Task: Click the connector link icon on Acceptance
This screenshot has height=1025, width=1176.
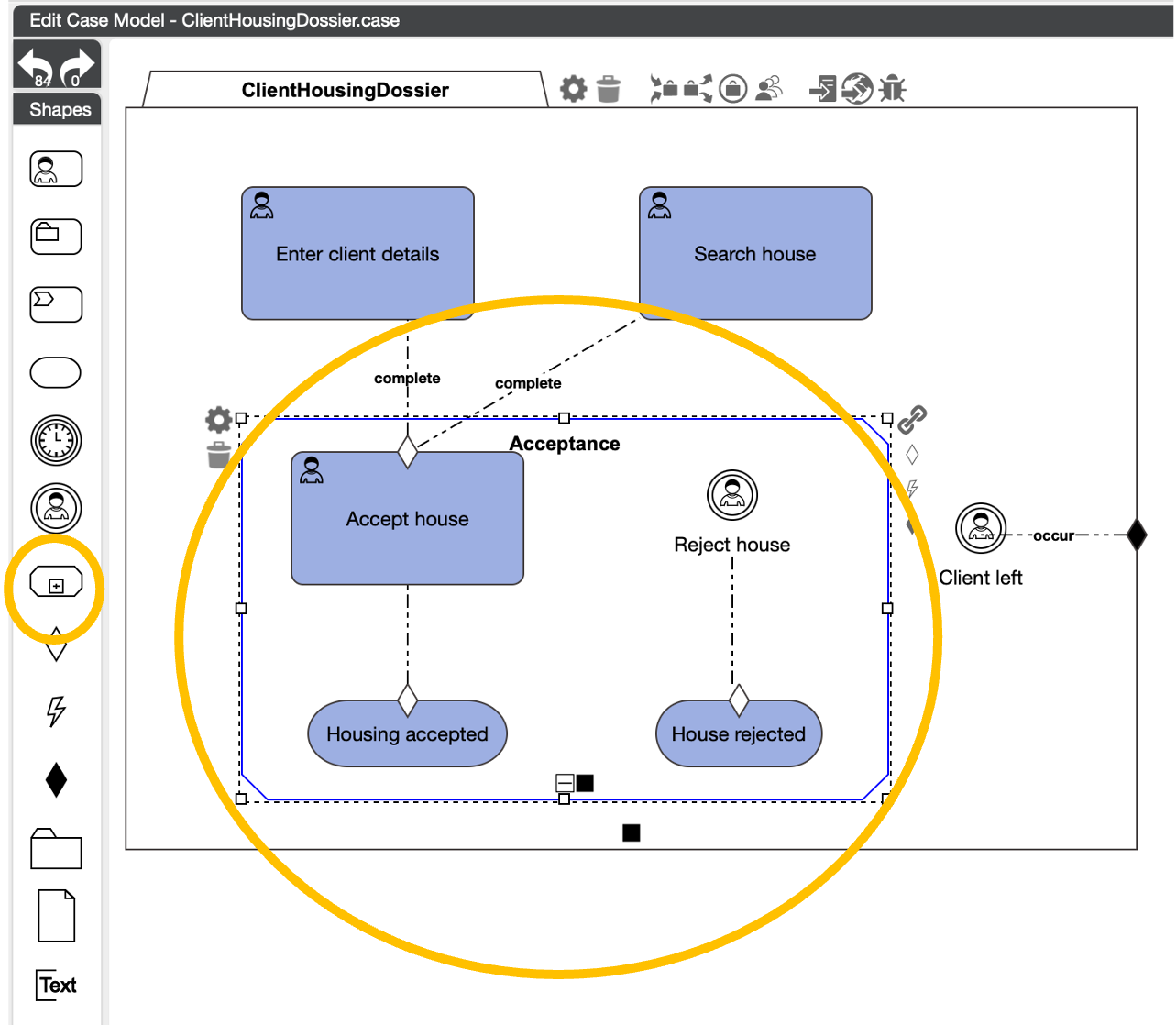Action: point(911,420)
